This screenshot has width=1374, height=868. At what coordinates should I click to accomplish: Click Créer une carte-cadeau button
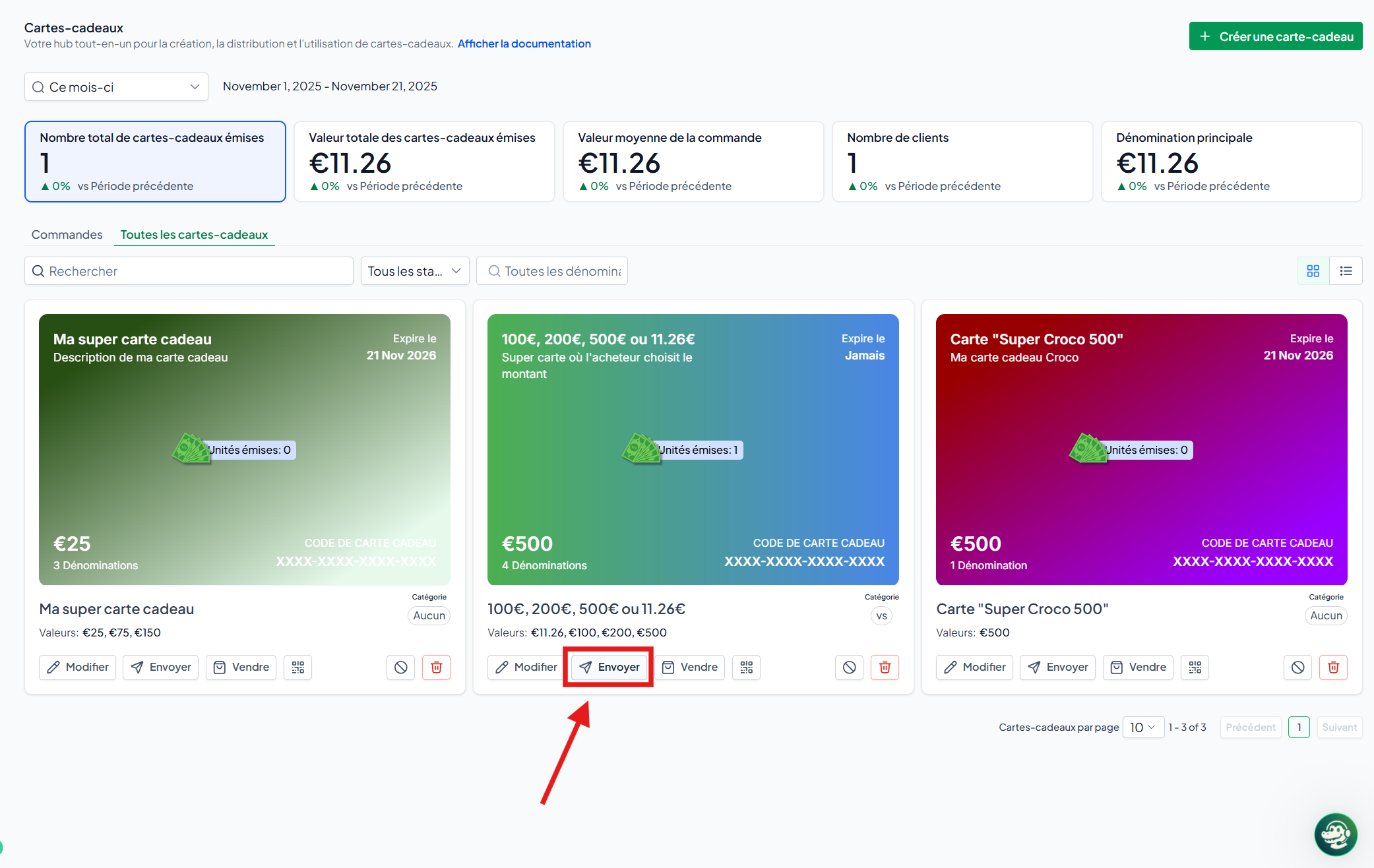coord(1275,37)
